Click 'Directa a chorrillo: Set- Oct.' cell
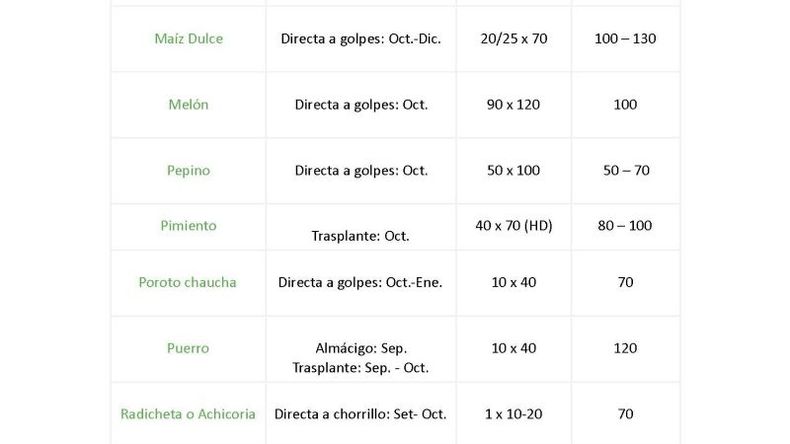 [x=360, y=414]
